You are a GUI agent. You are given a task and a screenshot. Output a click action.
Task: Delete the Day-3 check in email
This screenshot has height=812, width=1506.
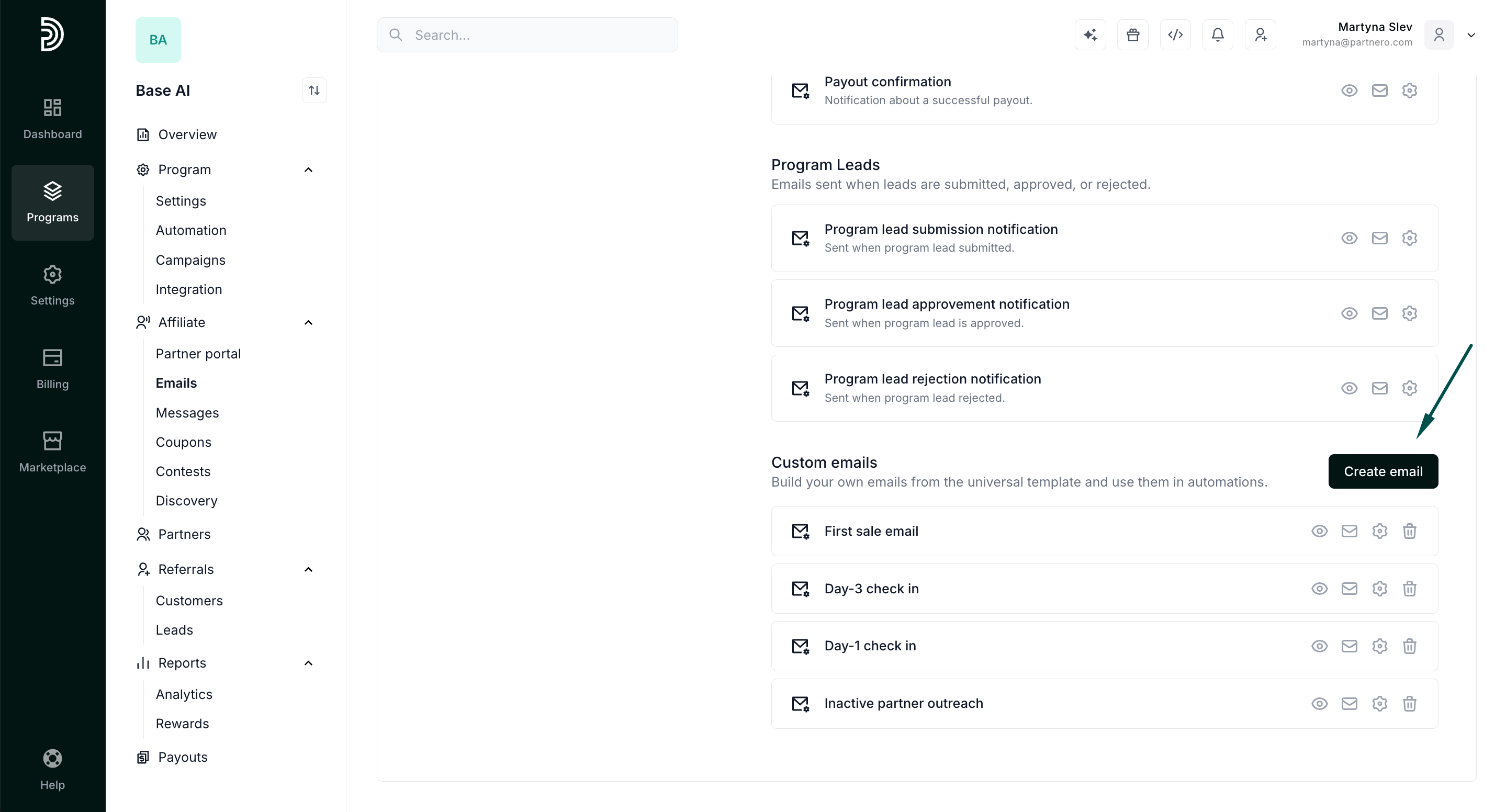tap(1410, 589)
